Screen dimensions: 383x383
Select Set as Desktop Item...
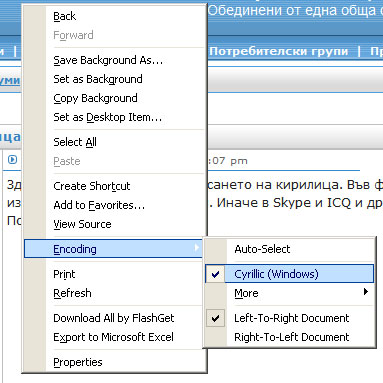(x=114, y=117)
